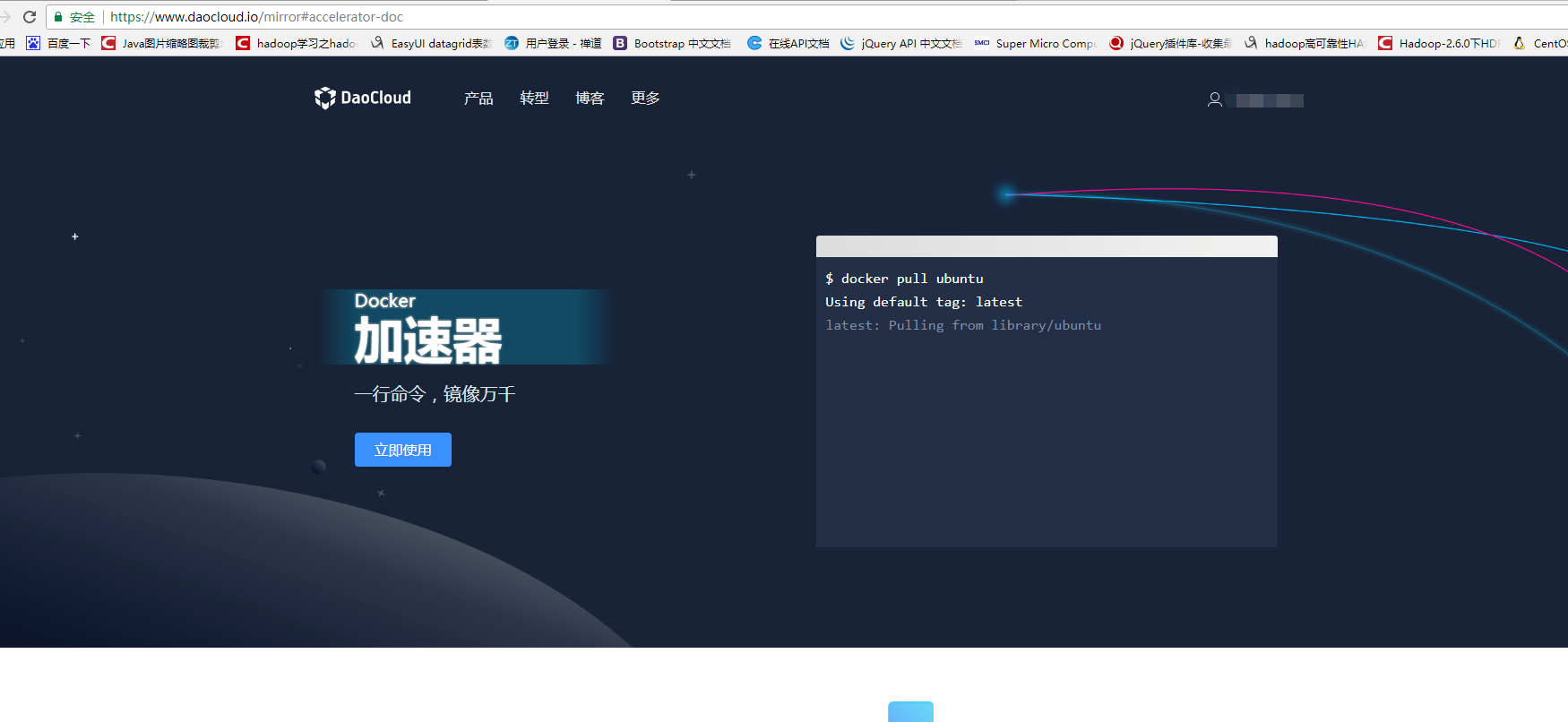Open the CentO bookmark with penguin icon
The width and height of the screenshot is (1568, 722).
click(x=1540, y=43)
